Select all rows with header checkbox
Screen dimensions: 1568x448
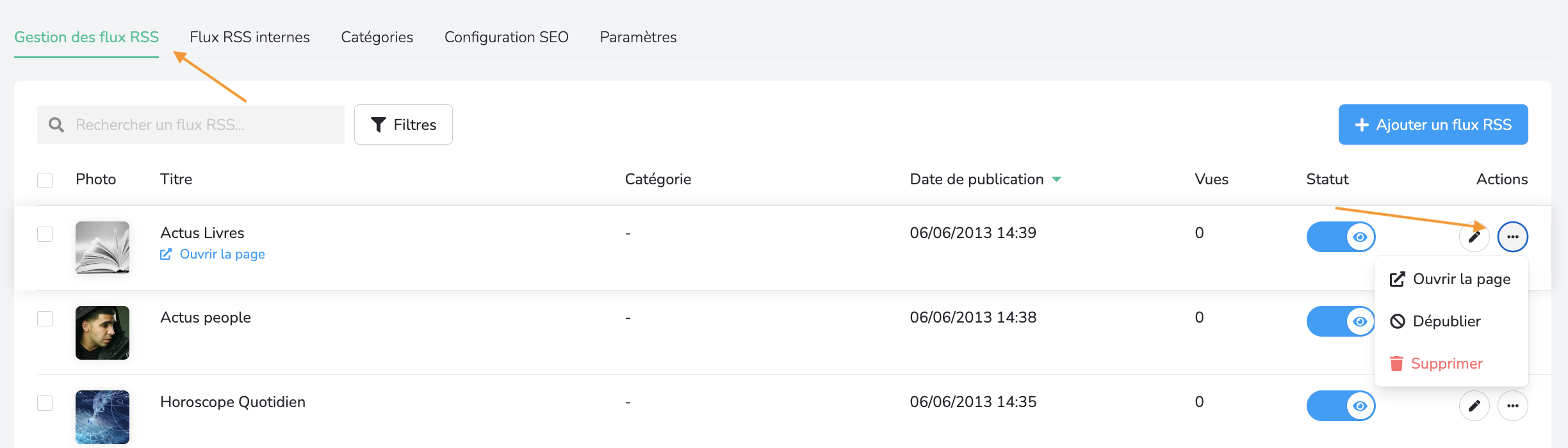tap(45, 180)
